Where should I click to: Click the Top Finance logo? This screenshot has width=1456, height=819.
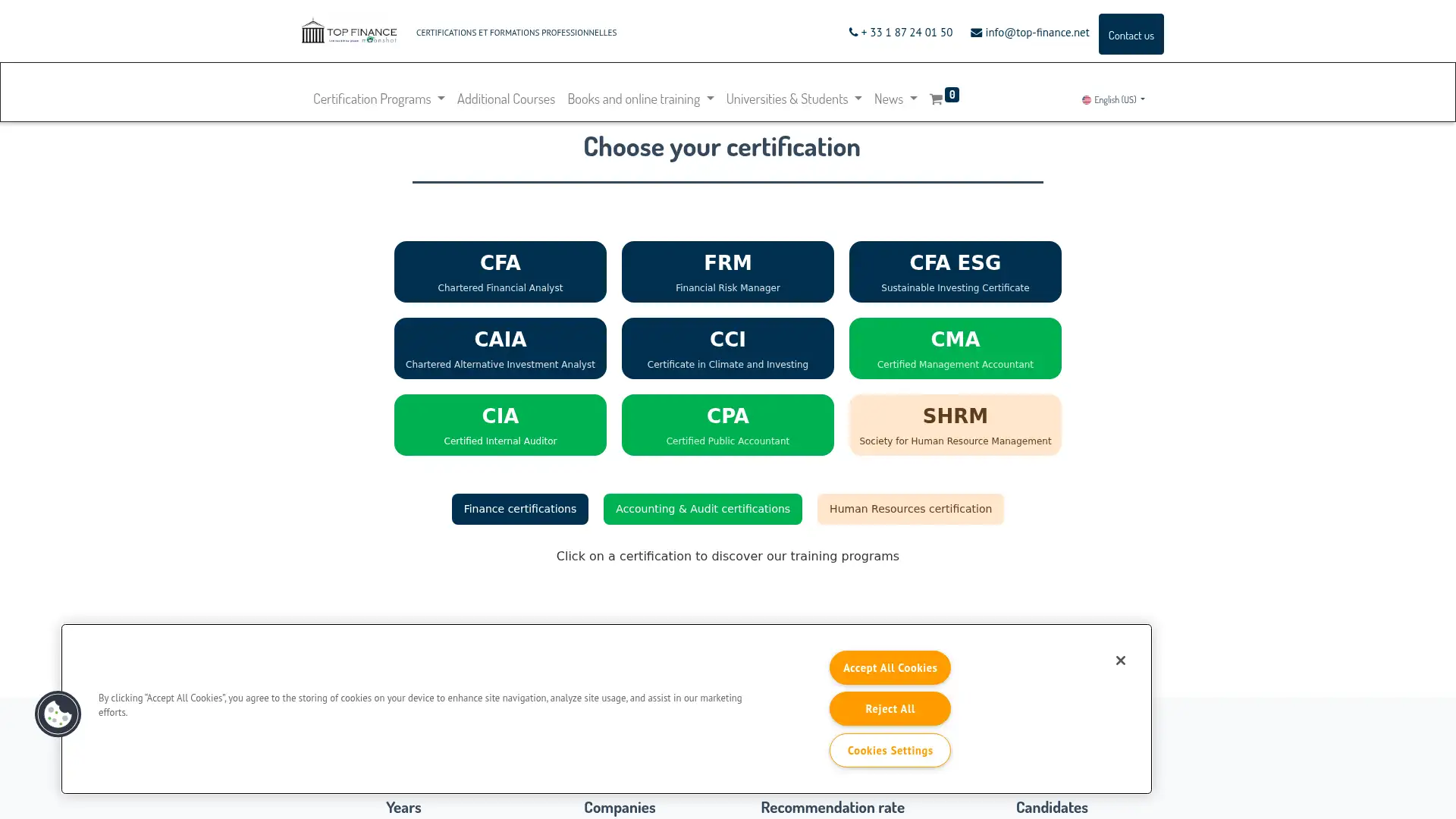tap(348, 30)
